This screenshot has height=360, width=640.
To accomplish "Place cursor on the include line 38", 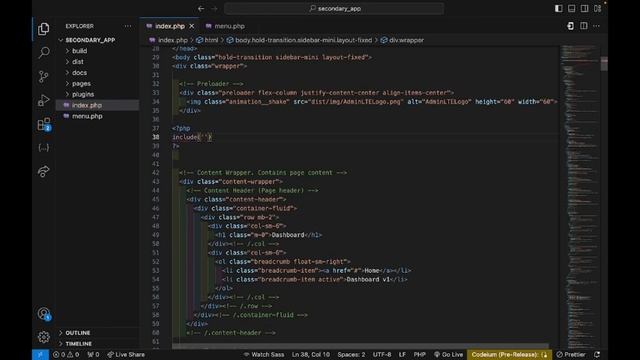I will (192, 137).
